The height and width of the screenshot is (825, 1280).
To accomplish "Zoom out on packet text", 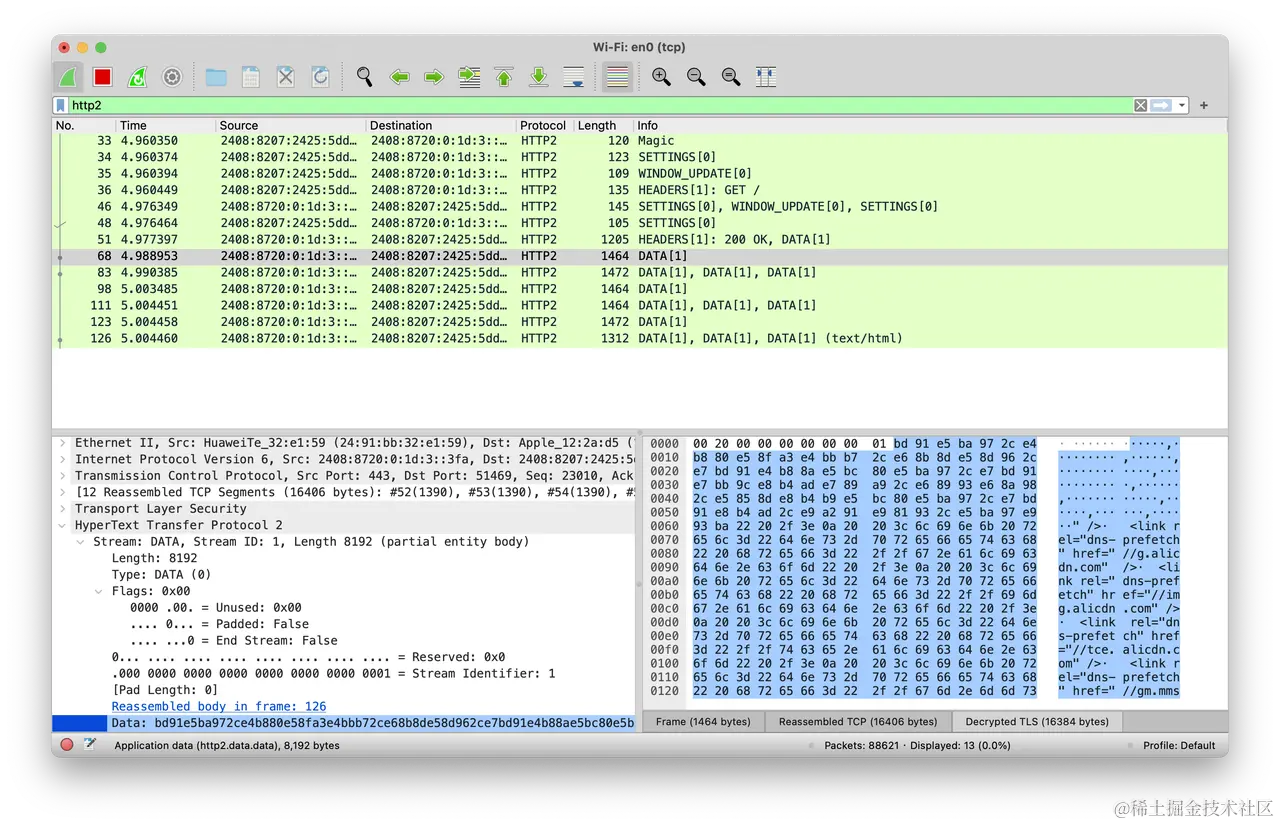I will tap(696, 77).
